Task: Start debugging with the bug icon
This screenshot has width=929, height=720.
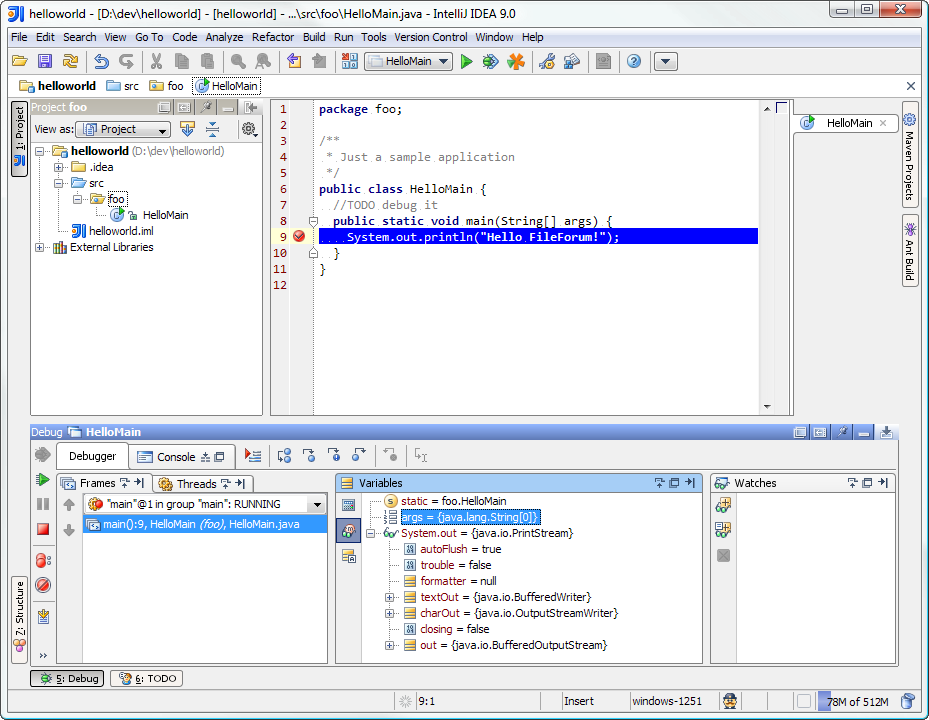Action: click(491, 61)
